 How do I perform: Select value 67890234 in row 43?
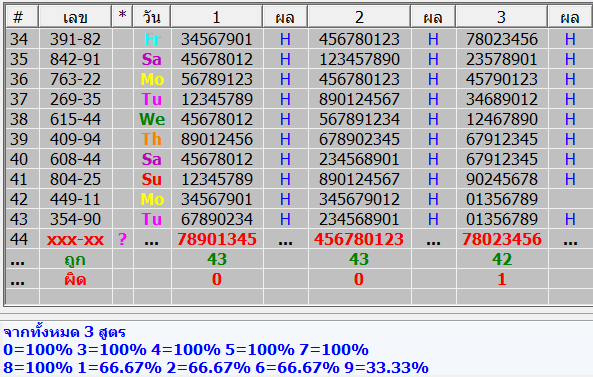[217, 219]
